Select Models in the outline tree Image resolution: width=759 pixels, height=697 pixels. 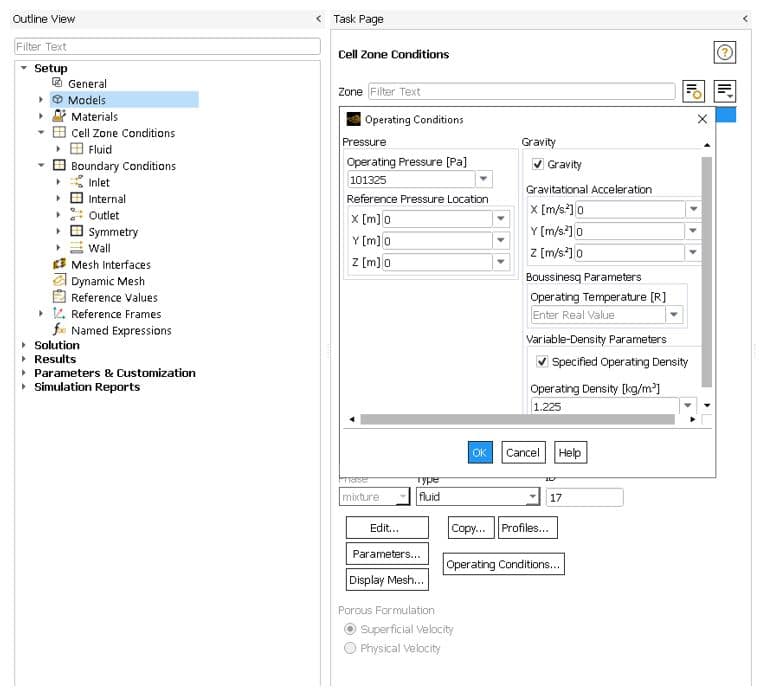(86, 100)
